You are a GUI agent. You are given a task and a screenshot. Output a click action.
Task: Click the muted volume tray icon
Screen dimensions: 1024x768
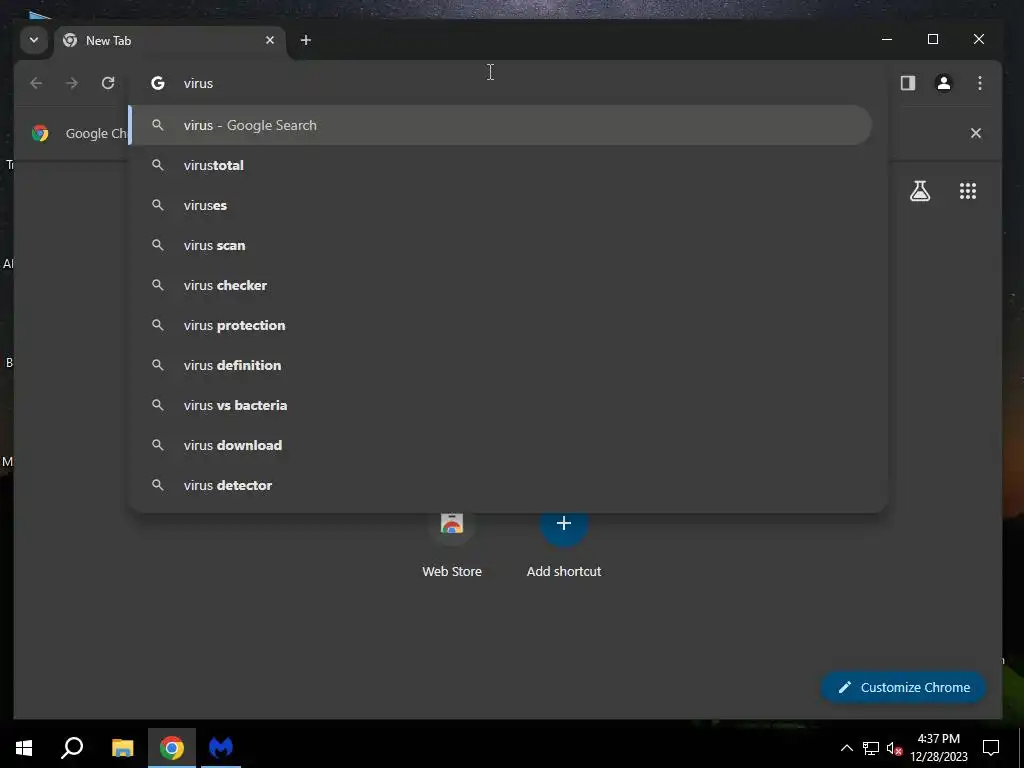click(x=895, y=748)
